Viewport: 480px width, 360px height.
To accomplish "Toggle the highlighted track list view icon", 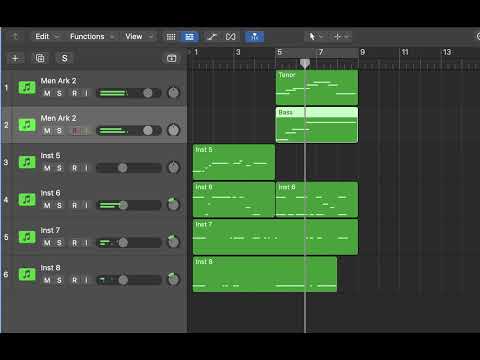I will click(189, 37).
